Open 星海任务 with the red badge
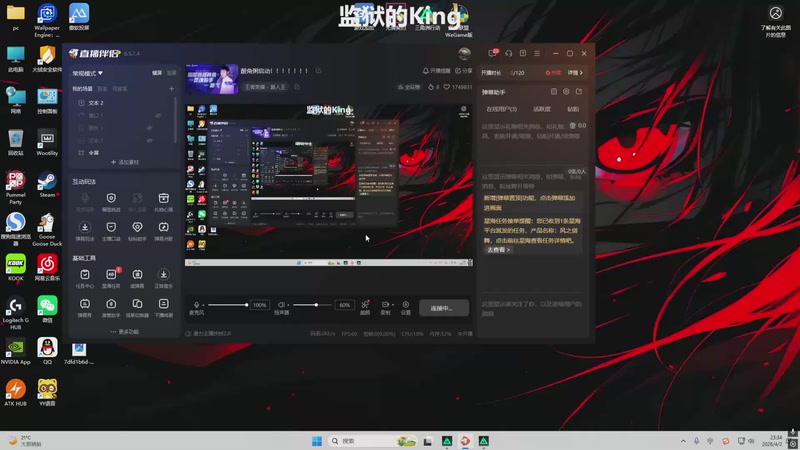Image resolution: width=800 pixels, height=450 pixels. pyautogui.click(x=111, y=279)
